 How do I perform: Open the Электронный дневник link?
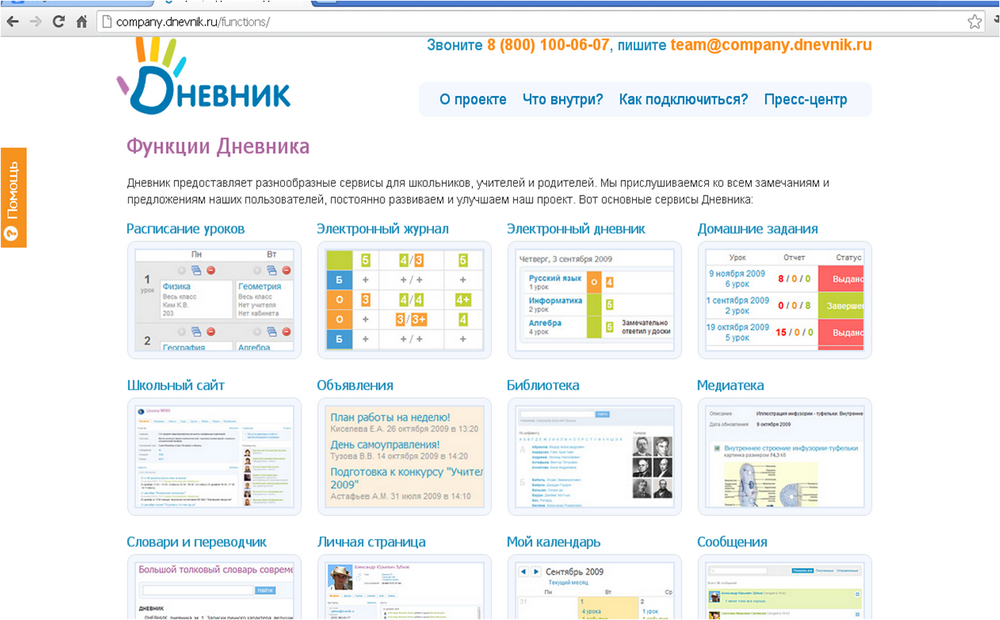click(x=576, y=229)
